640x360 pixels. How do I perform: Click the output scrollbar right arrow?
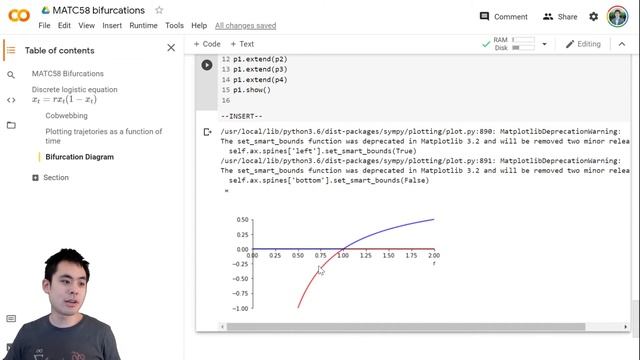click(x=625, y=327)
